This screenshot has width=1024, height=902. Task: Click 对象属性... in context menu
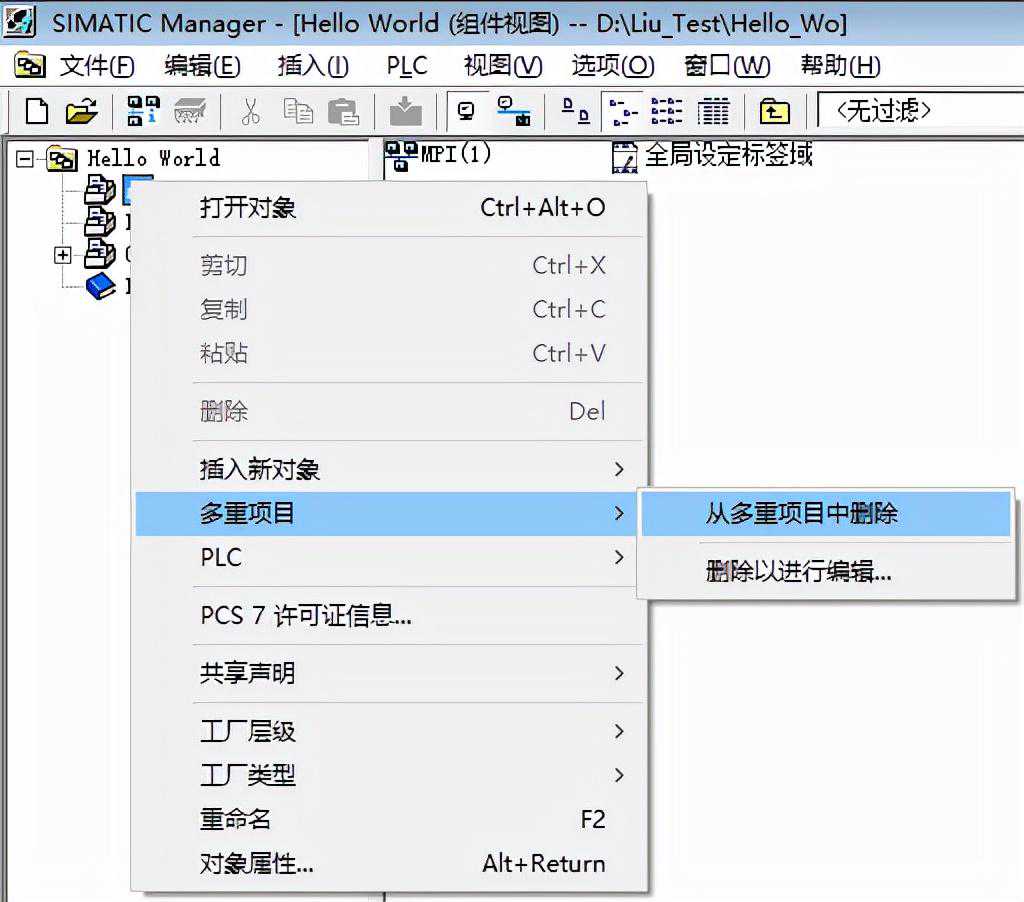click(256, 863)
